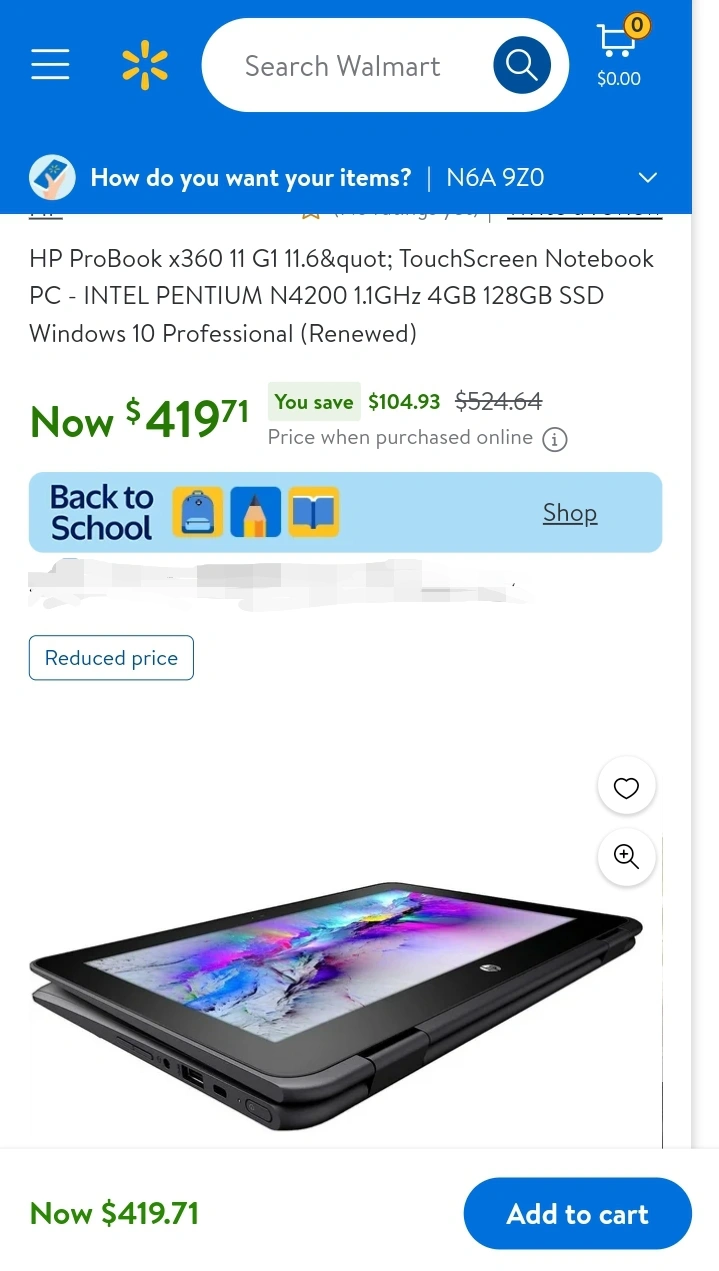Screen dimensions: 719x1271
Task: Follow the Shop link in the banner
Action: [569, 513]
